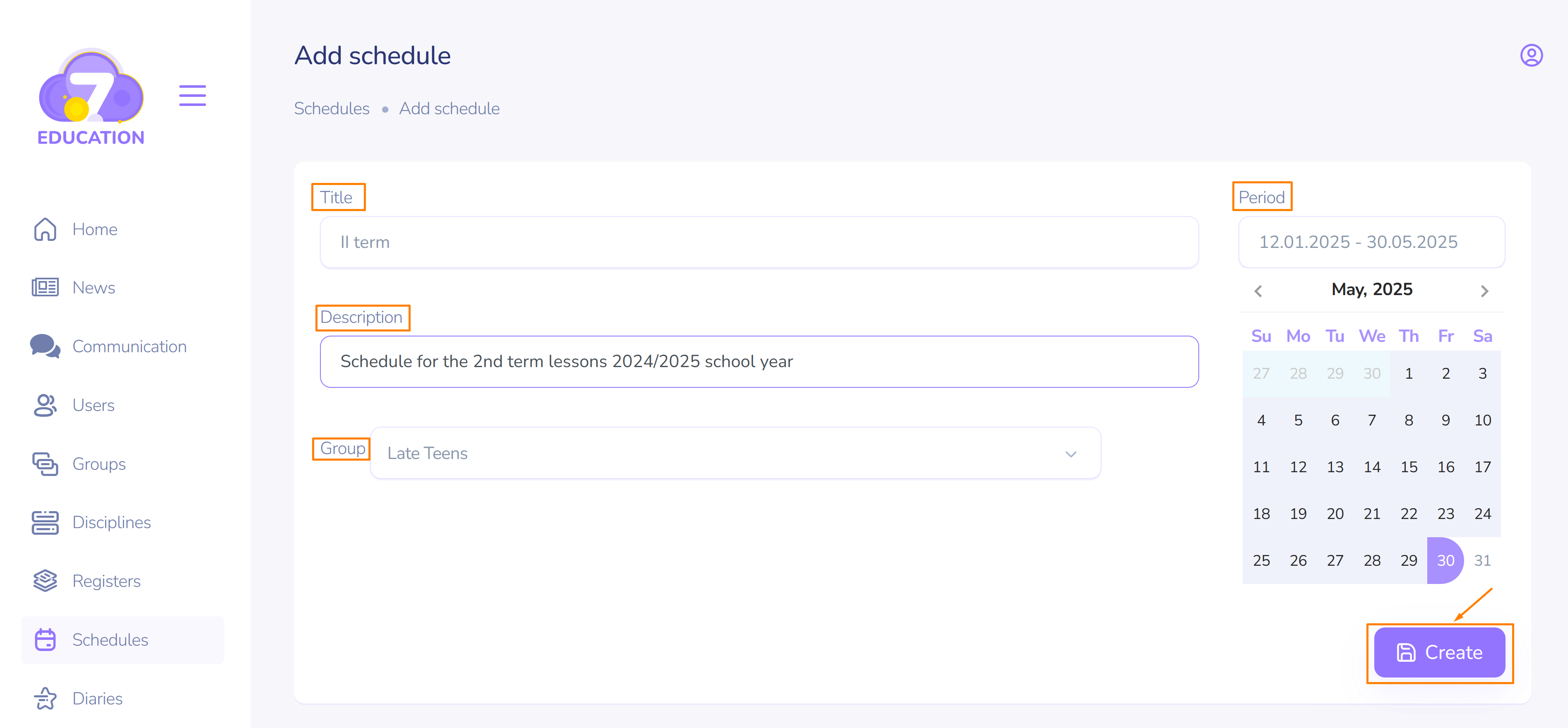This screenshot has width=1568, height=728.
Task: Select May 15 in the calendar
Action: (x=1409, y=467)
